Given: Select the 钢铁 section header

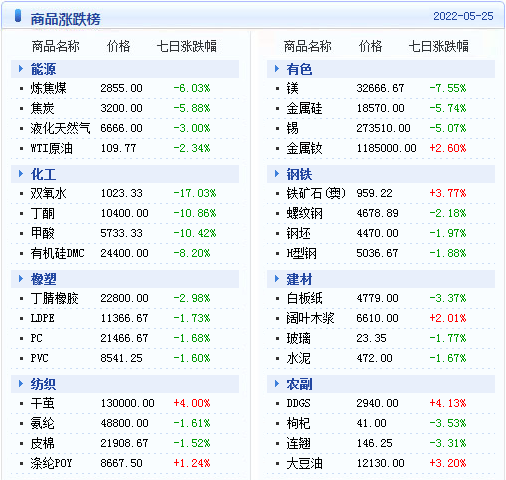Looking at the screenshot, I should [x=299, y=174].
